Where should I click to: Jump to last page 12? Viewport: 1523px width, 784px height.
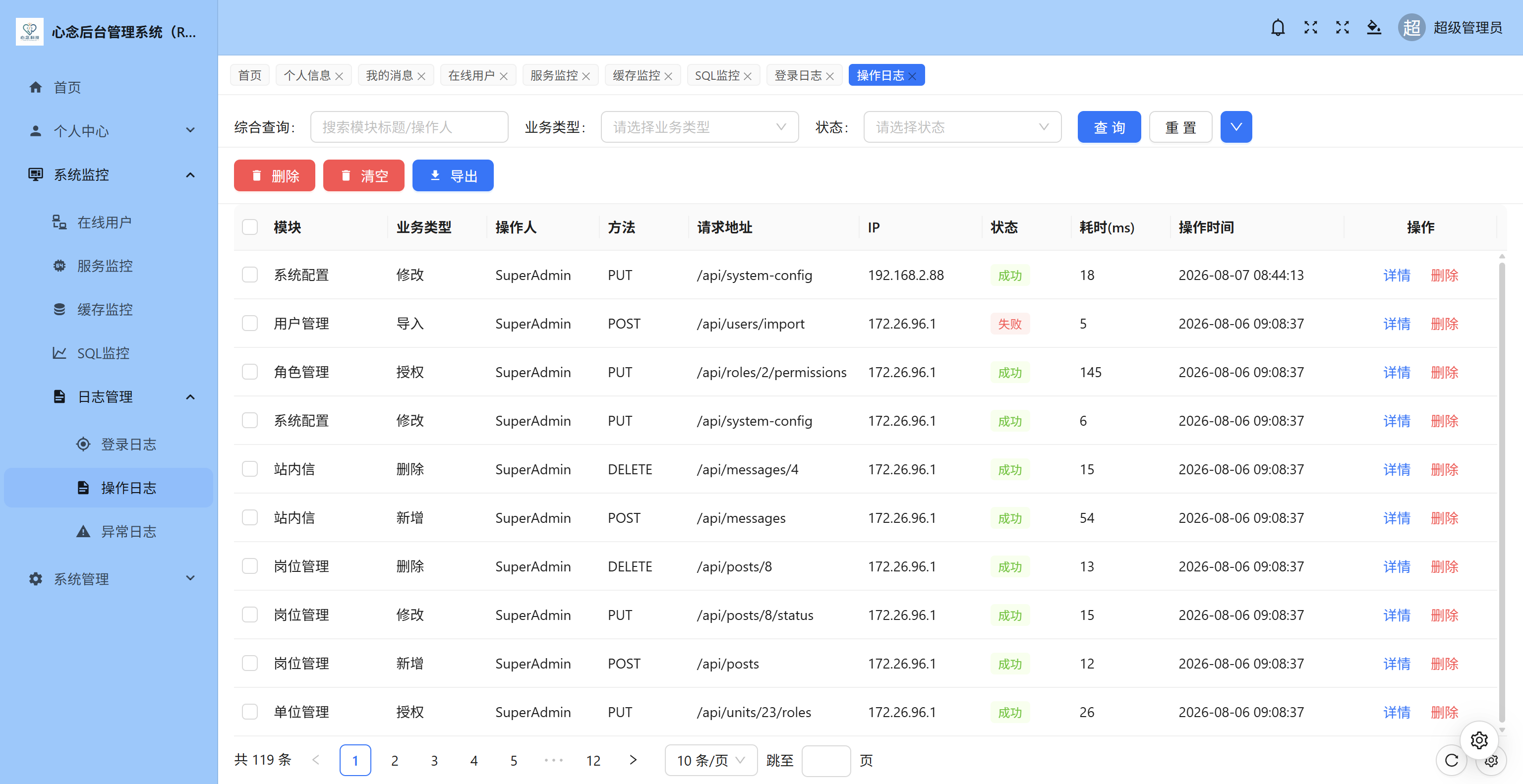click(593, 760)
